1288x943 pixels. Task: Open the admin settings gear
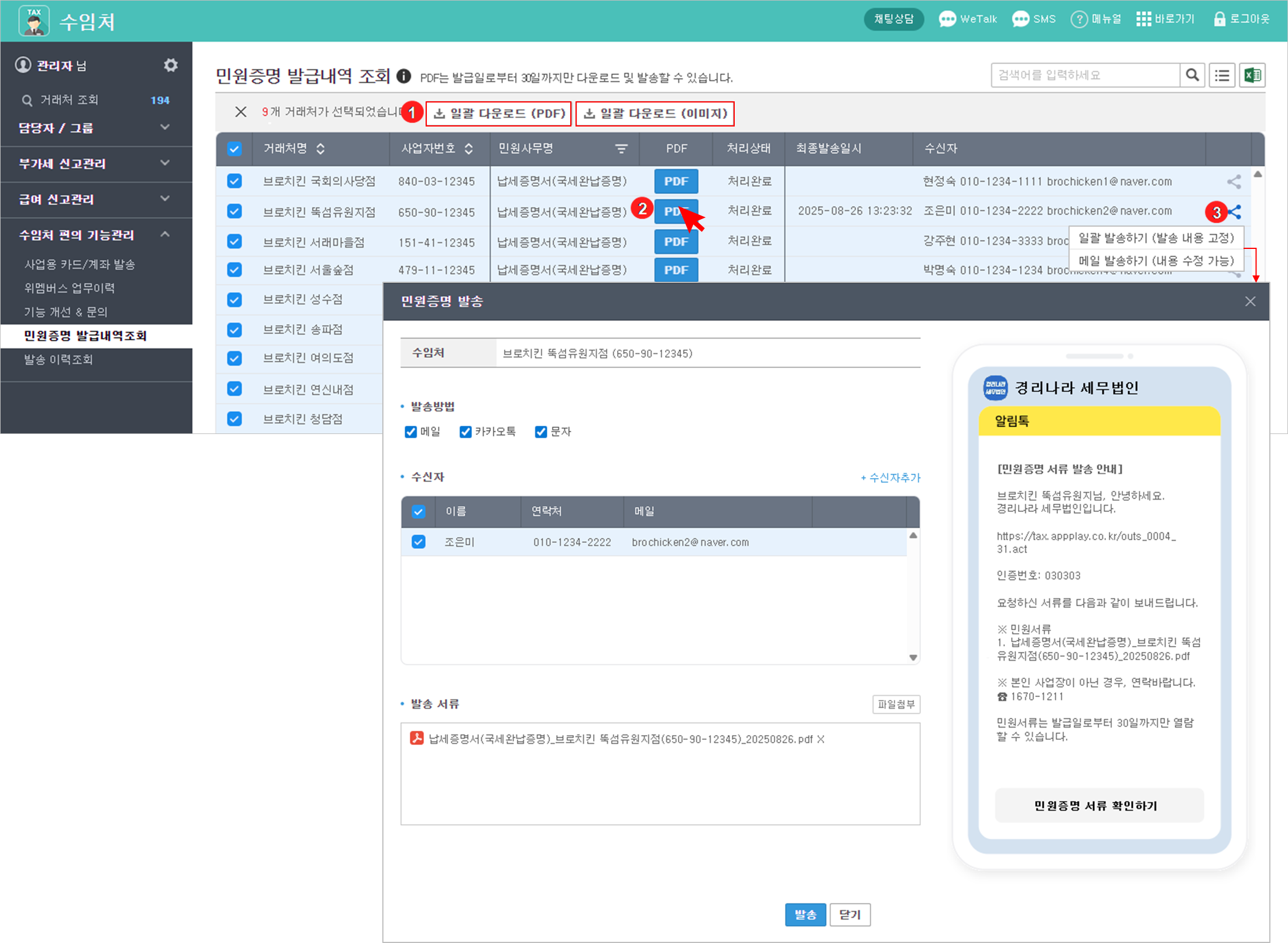170,65
